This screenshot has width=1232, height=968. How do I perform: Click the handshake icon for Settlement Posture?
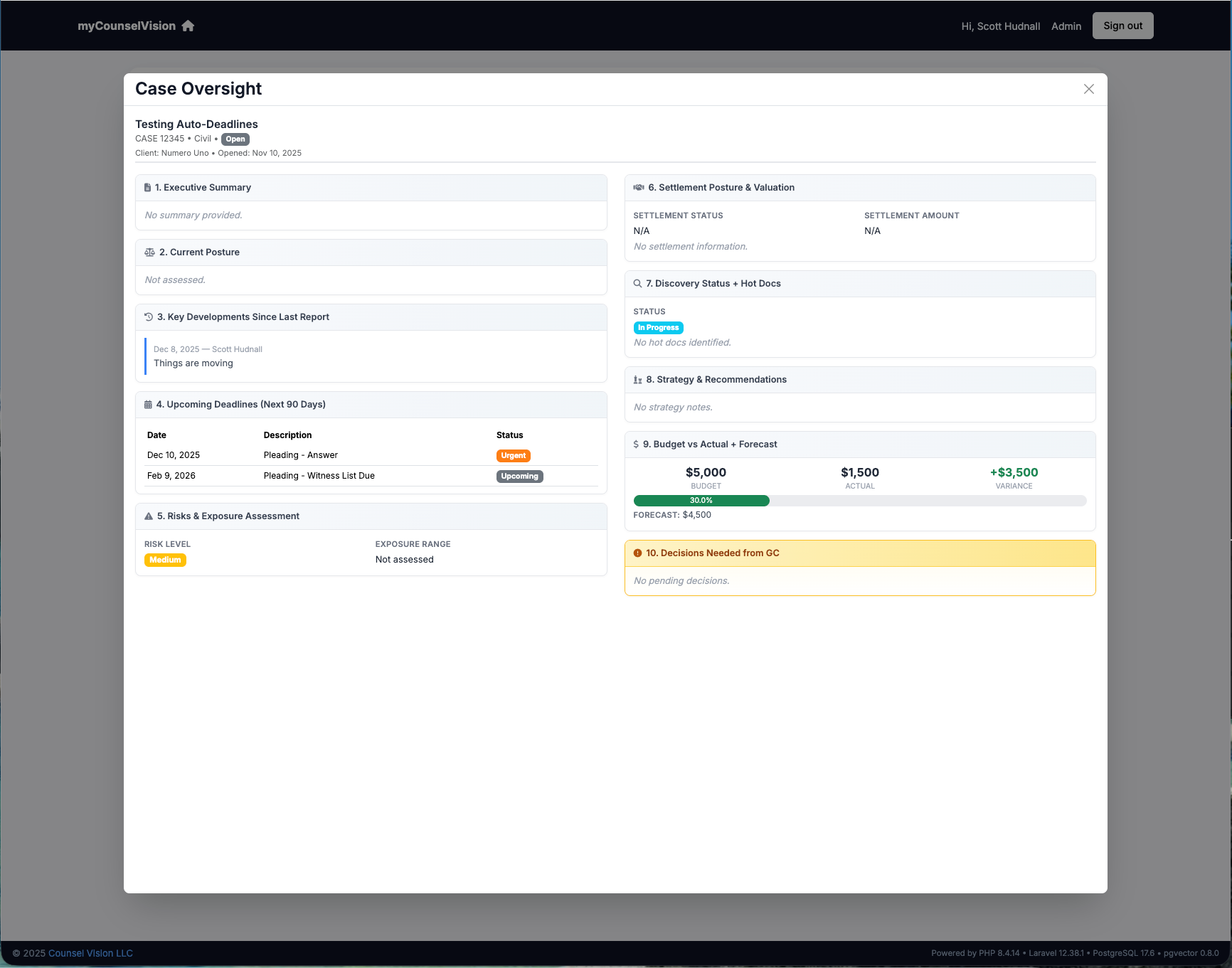coord(639,188)
